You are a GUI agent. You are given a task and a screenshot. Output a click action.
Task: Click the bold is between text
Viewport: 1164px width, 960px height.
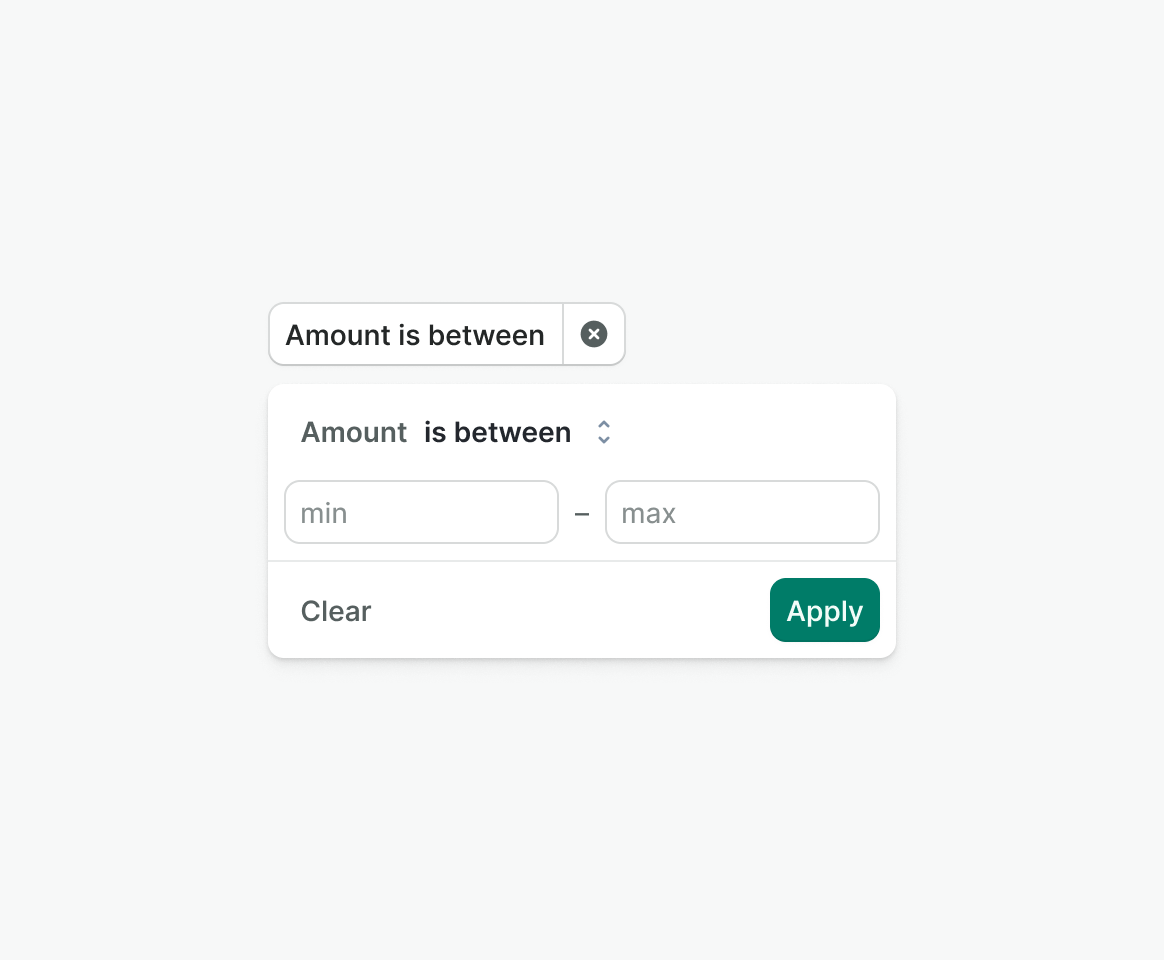click(497, 432)
